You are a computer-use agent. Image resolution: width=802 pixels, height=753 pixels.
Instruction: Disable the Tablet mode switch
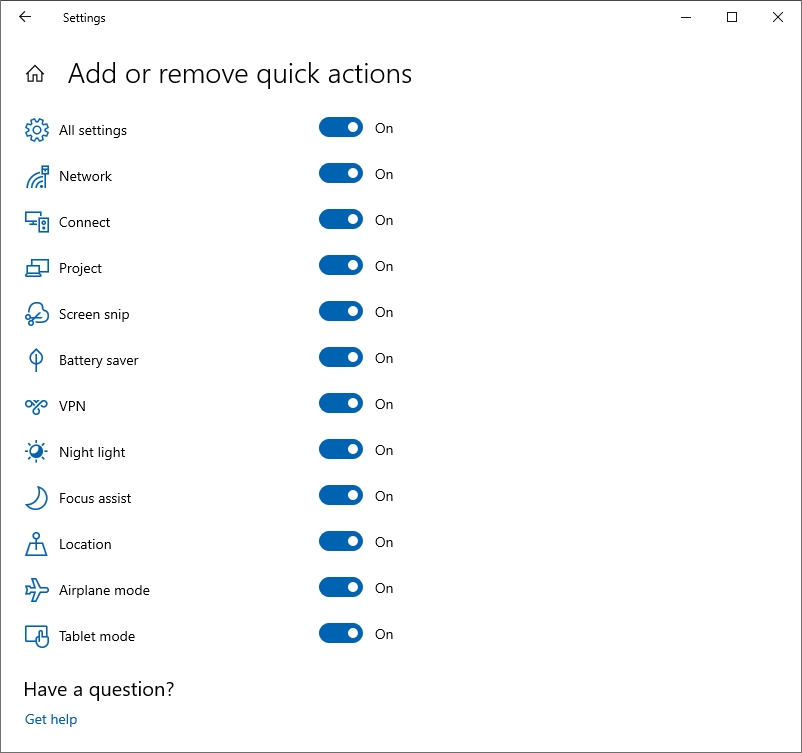pyautogui.click(x=341, y=633)
